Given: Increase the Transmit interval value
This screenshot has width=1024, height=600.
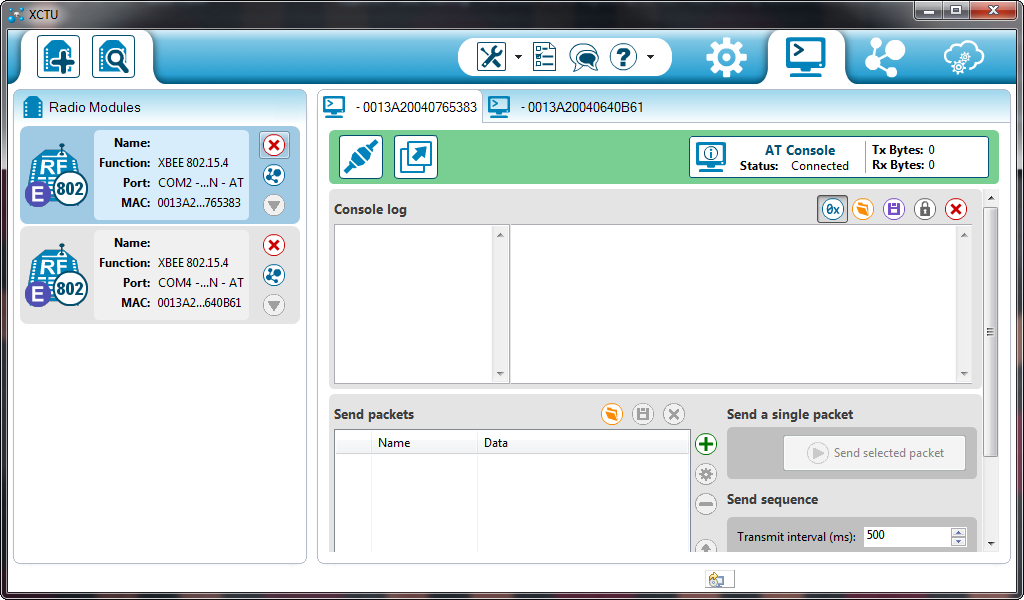Looking at the screenshot, I should (959, 532).
